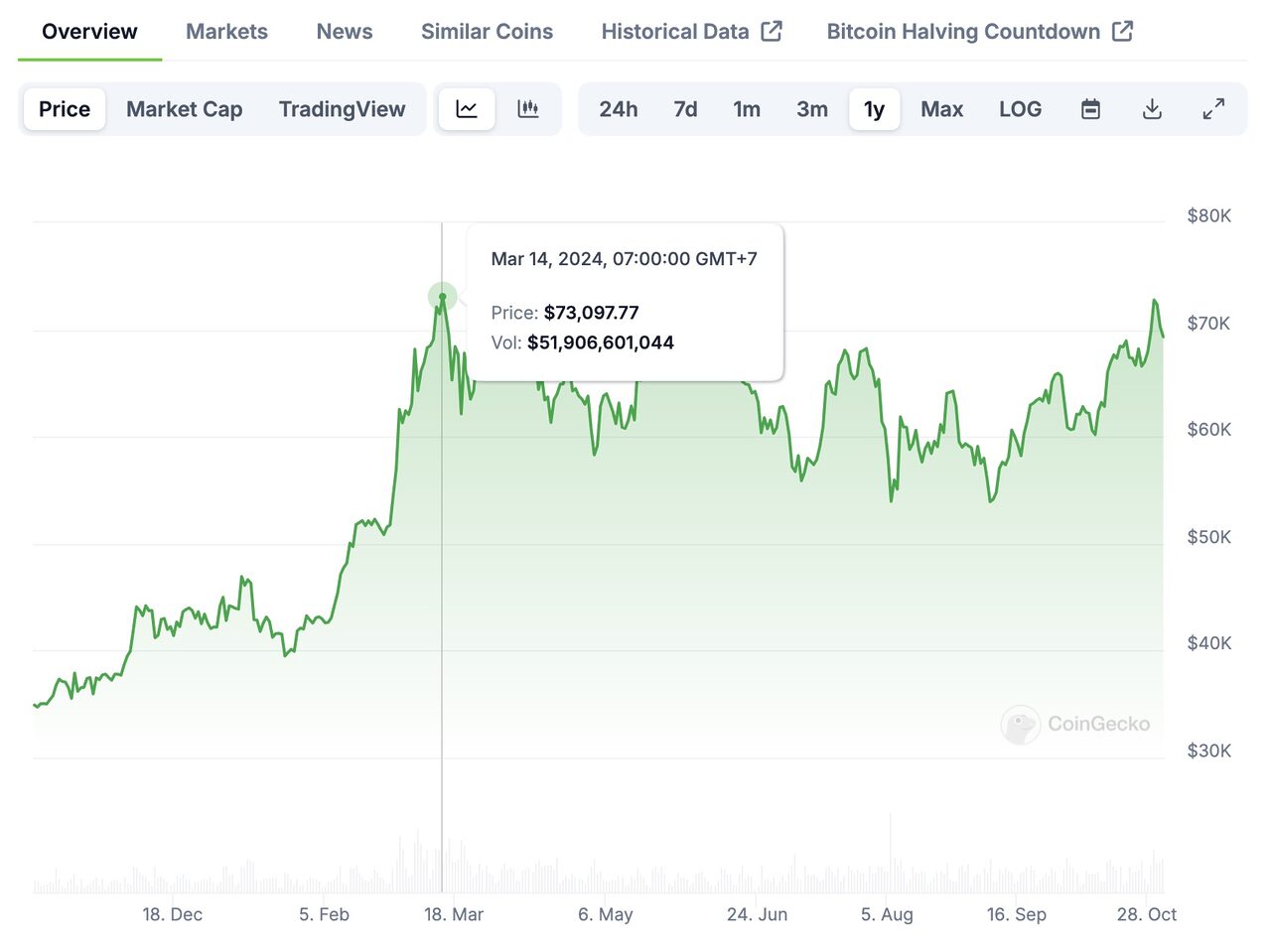Select the Market Cap chart mode

tap(184, 109)
